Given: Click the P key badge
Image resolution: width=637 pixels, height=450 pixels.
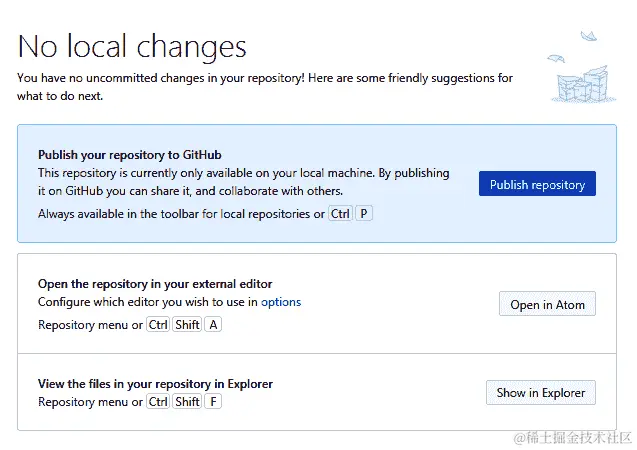Looking at the screenshot, I should point(364,214).
